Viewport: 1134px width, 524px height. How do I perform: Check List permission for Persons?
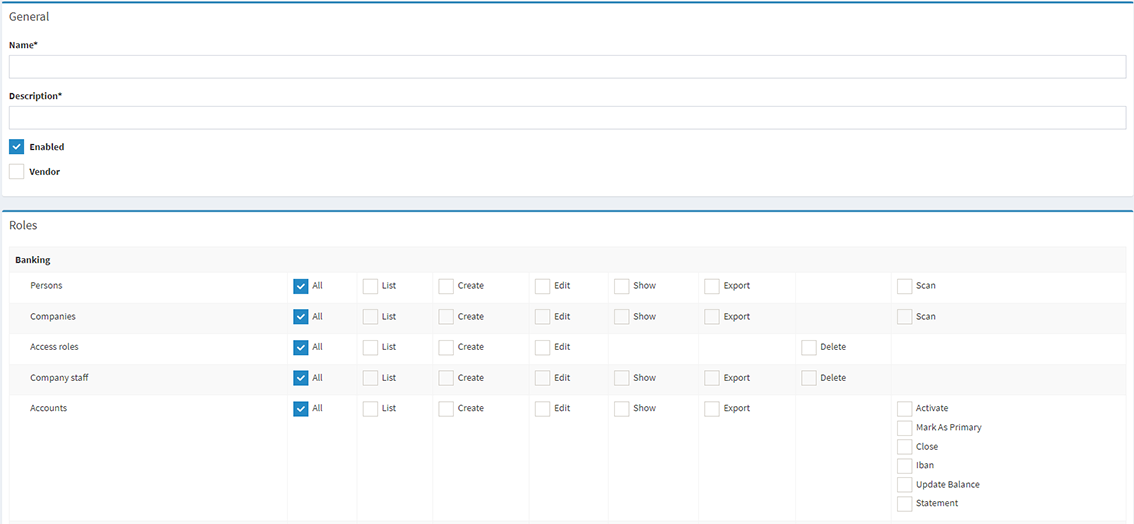[371, 286]
